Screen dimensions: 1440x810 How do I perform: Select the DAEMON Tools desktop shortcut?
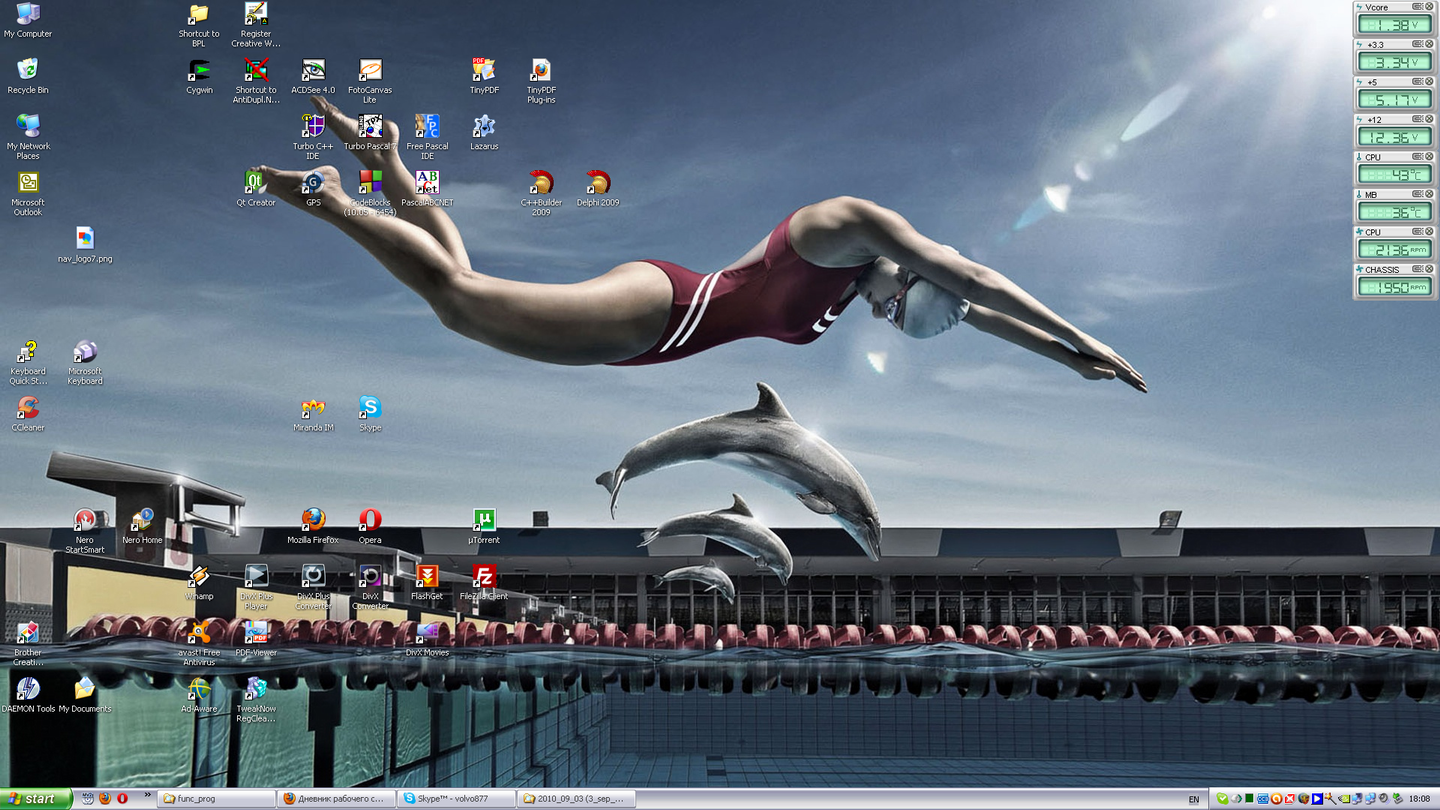28,690
